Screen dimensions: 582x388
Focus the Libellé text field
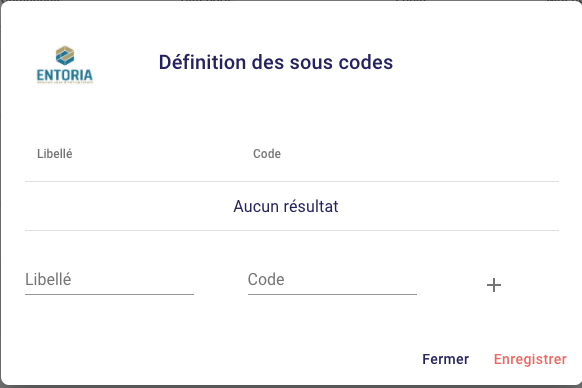(109, 280)
